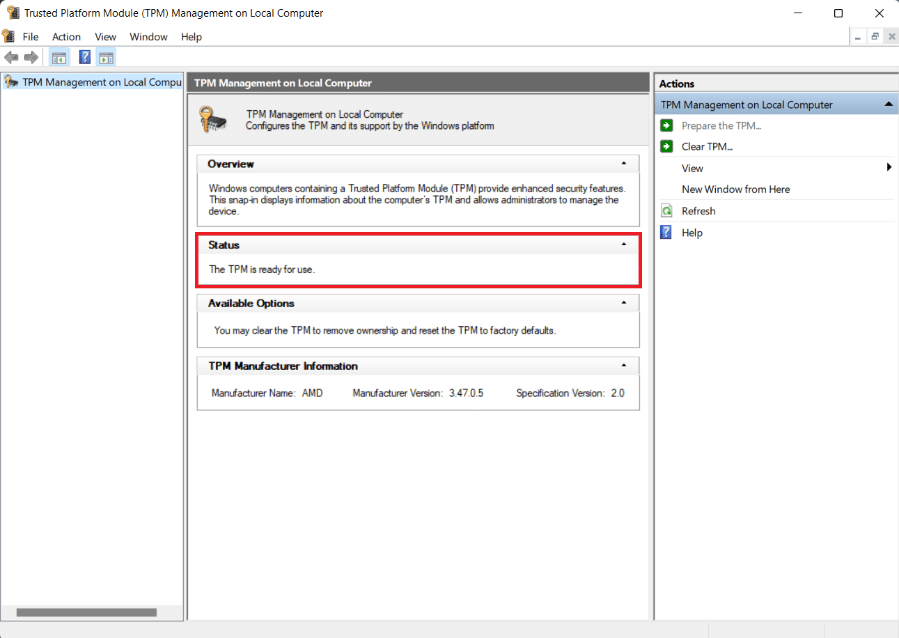
Task: Toggle the Show/Hide Action Pane toolbar icon
Action: pyautogui.click(x=106, y=57)
